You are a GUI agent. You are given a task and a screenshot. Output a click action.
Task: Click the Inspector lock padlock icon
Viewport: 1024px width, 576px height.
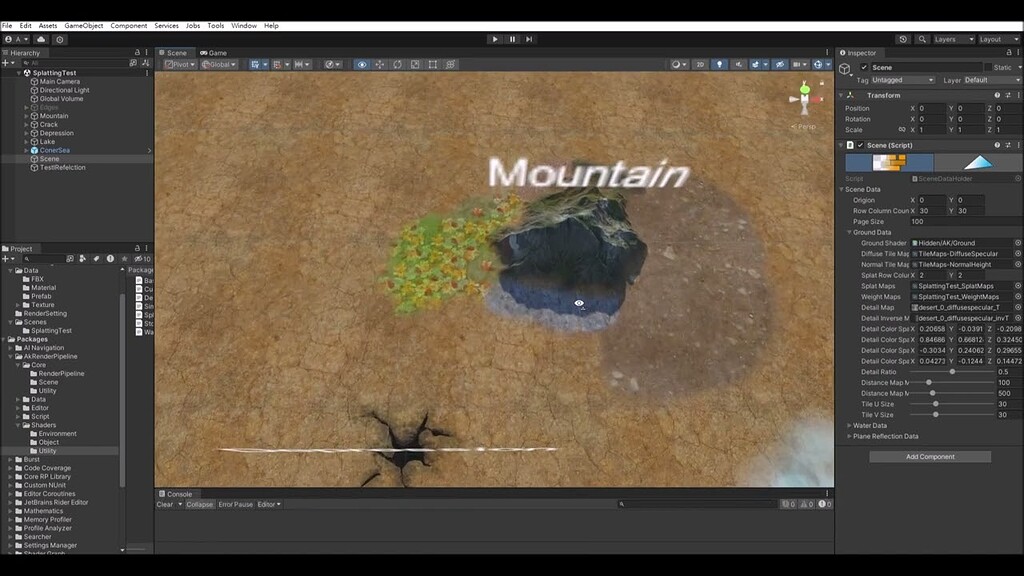click(1008, 52)
